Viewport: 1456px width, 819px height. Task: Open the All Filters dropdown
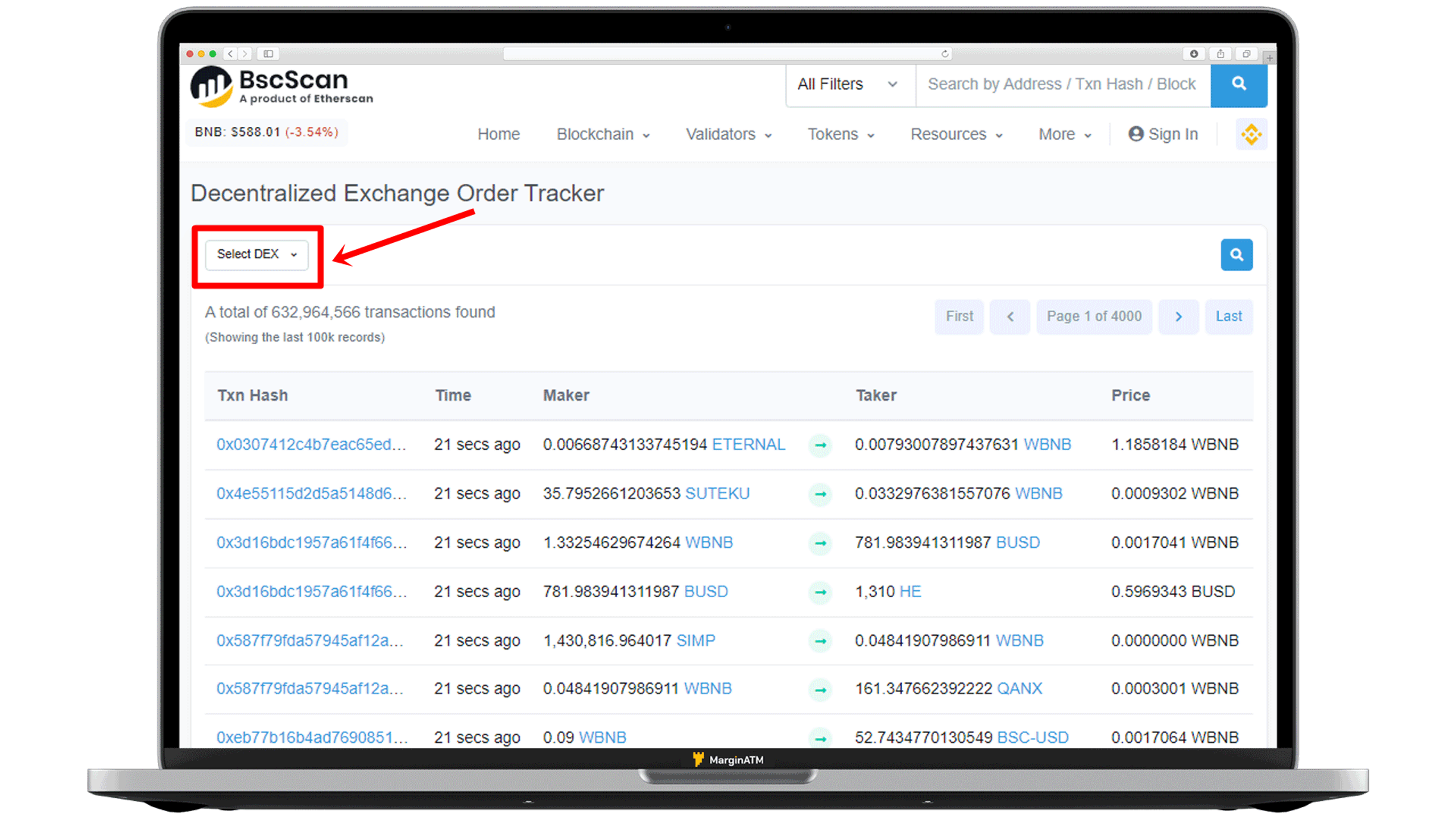pyautogui.click(x=850, y=85)
